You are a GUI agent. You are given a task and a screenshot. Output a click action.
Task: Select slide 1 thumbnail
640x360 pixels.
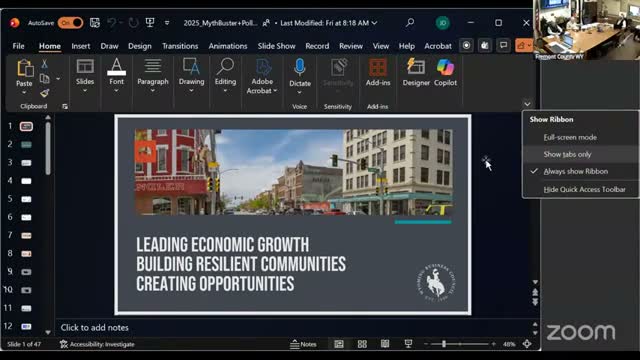point(26,127)
